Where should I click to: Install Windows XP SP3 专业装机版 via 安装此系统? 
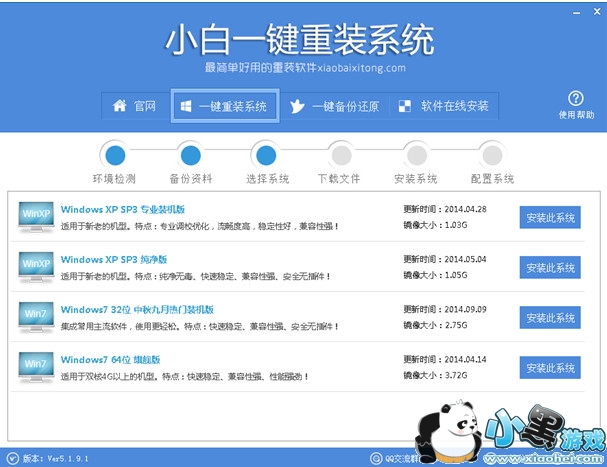550,218
